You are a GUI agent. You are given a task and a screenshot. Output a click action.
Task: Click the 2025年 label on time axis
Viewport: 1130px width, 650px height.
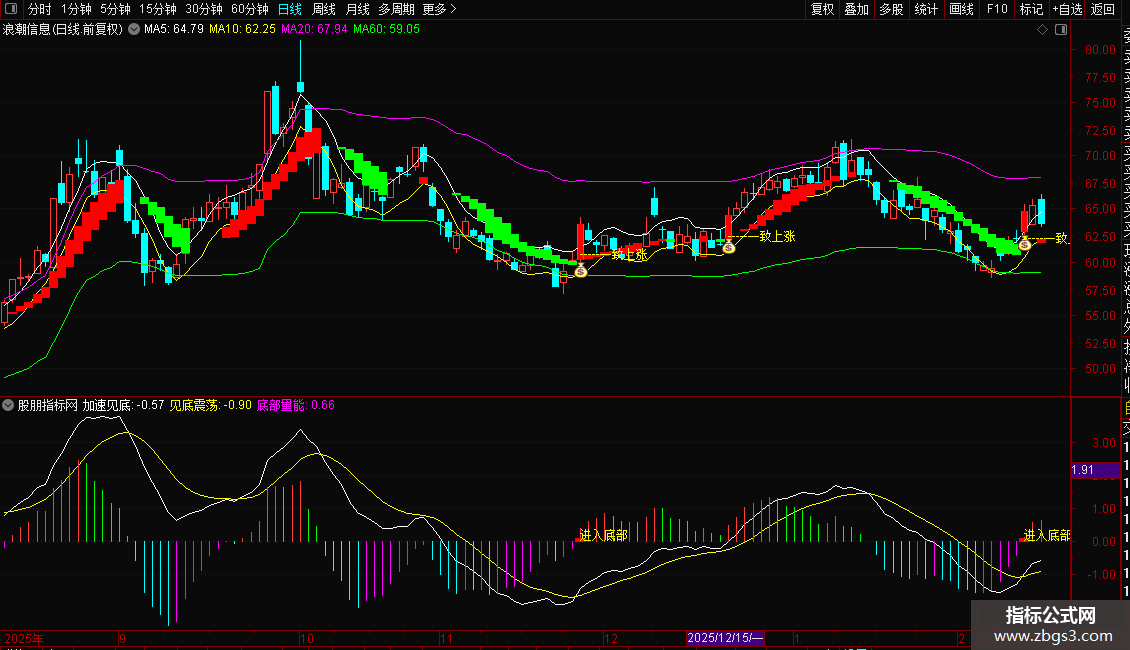[24, 638]
